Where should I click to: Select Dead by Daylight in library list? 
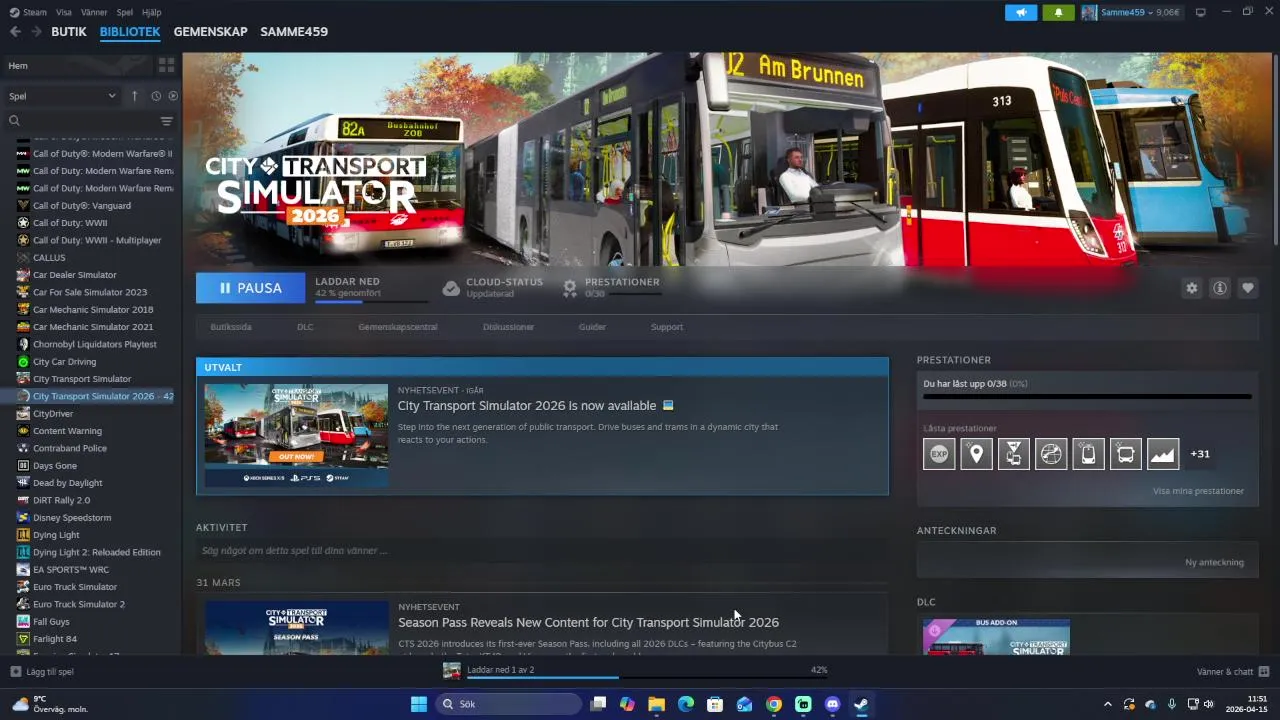[68, 483]
